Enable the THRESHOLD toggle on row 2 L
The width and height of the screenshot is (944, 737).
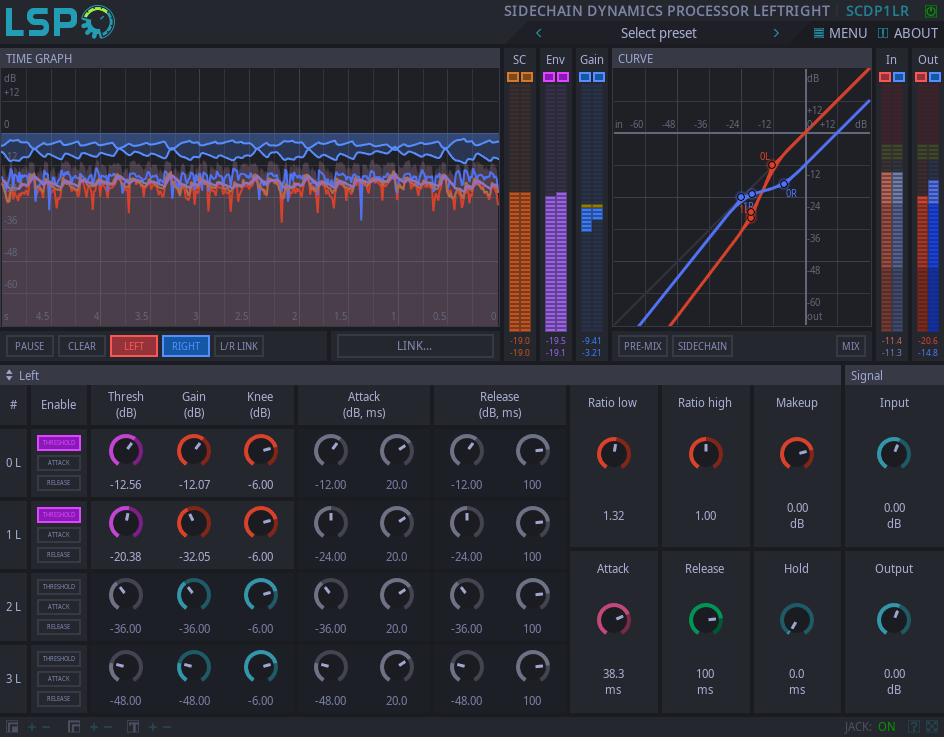tap(58, 586)
